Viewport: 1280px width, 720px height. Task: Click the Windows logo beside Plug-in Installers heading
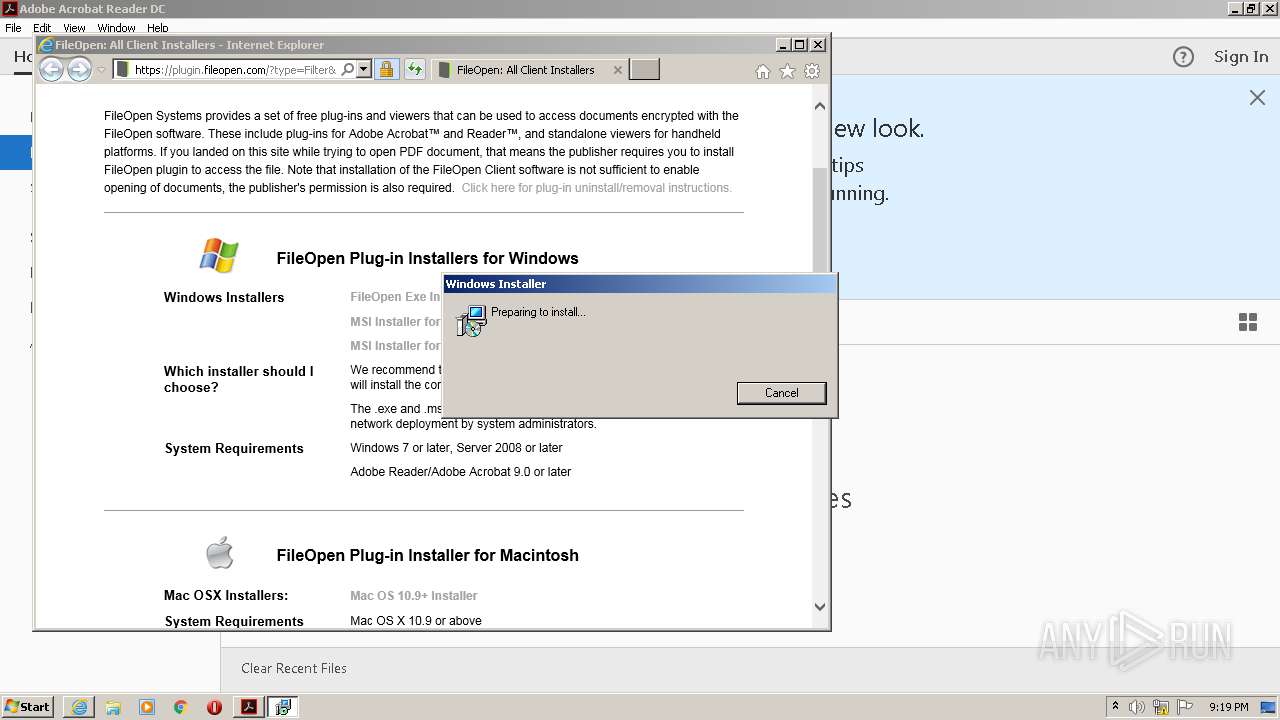pos(219,256)
